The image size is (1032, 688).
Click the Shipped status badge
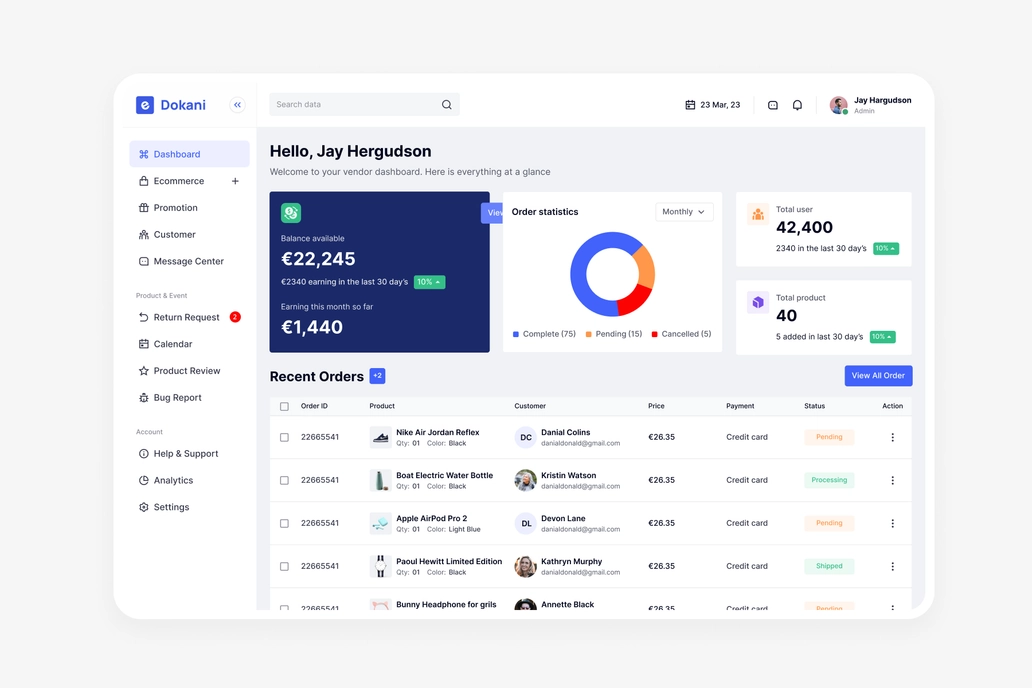[x=829, y=566]
